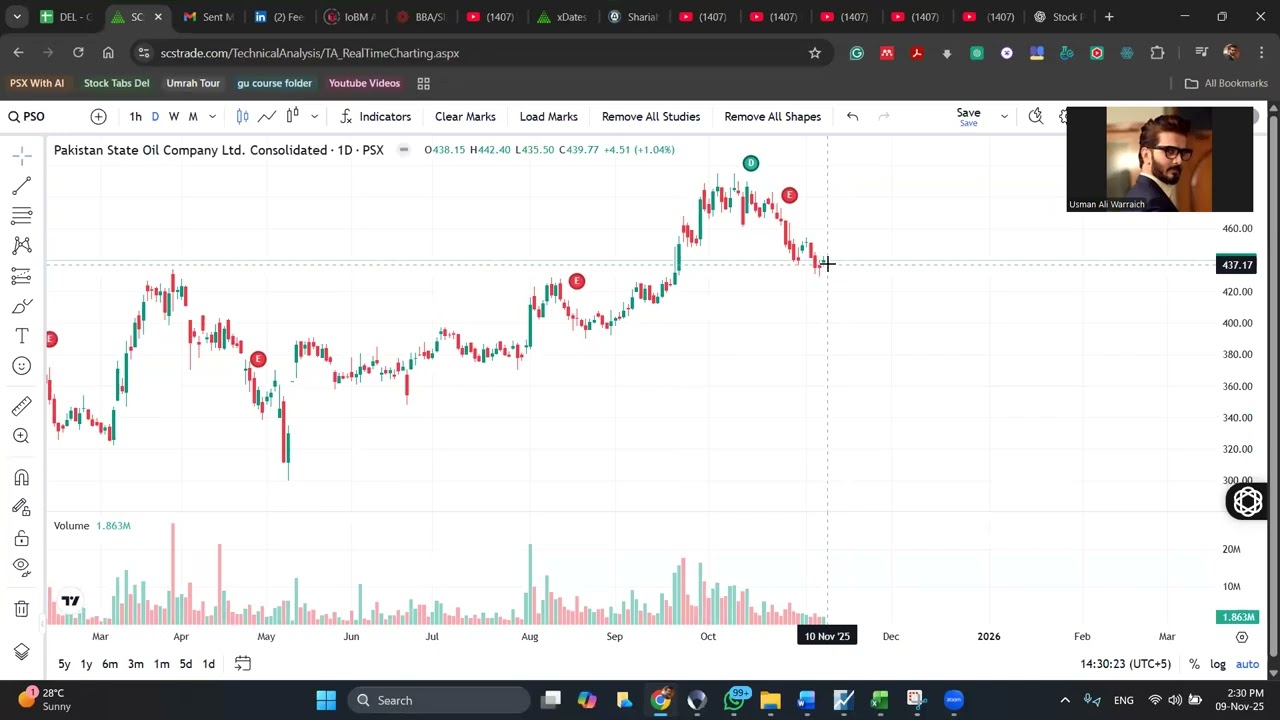Click Clear Marks
This screenshot has height=720, width=1280.
465,117
